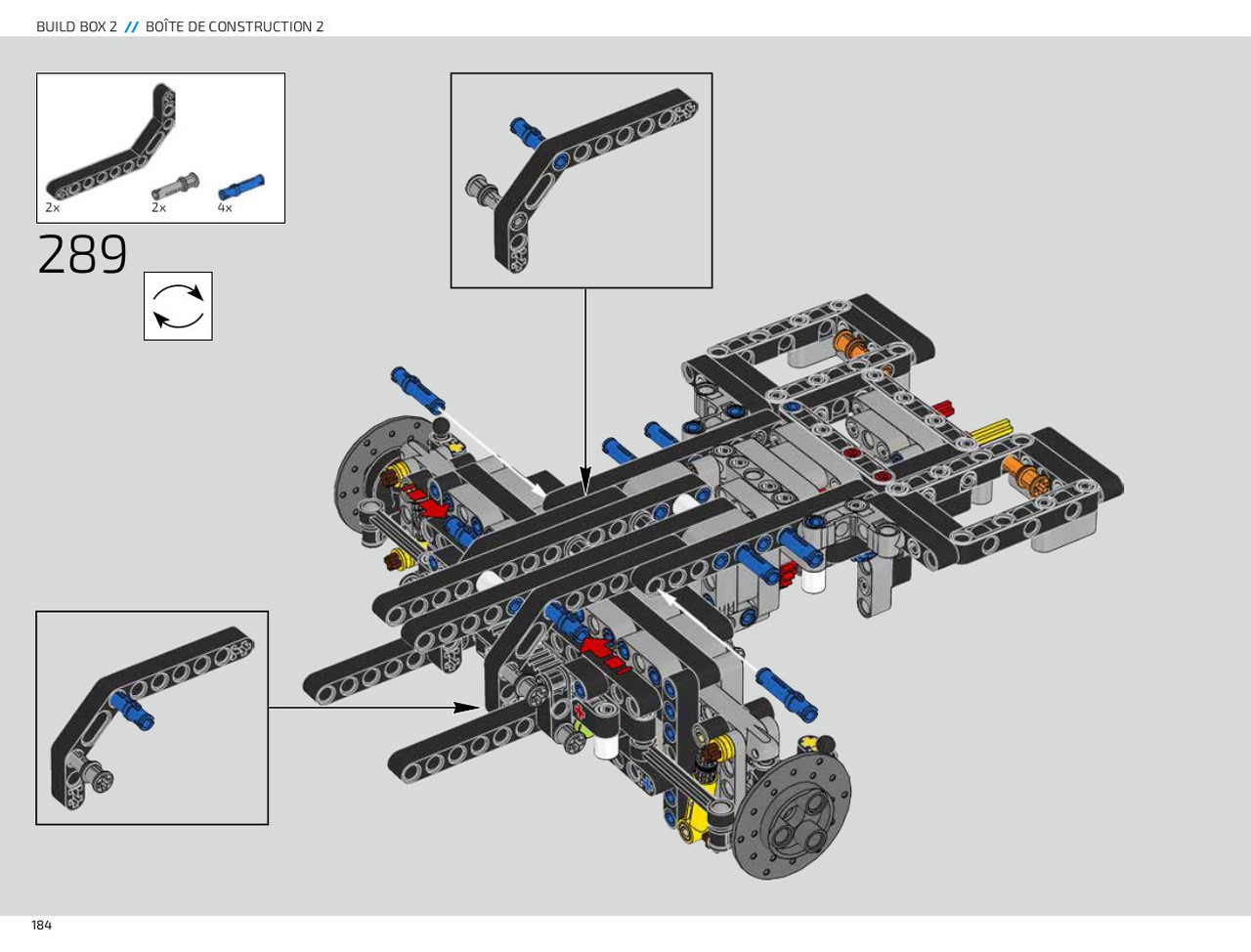Click the 'BUILD BOX 2' header text
The width and height of the screenshot is (1251, 952).
76,26
